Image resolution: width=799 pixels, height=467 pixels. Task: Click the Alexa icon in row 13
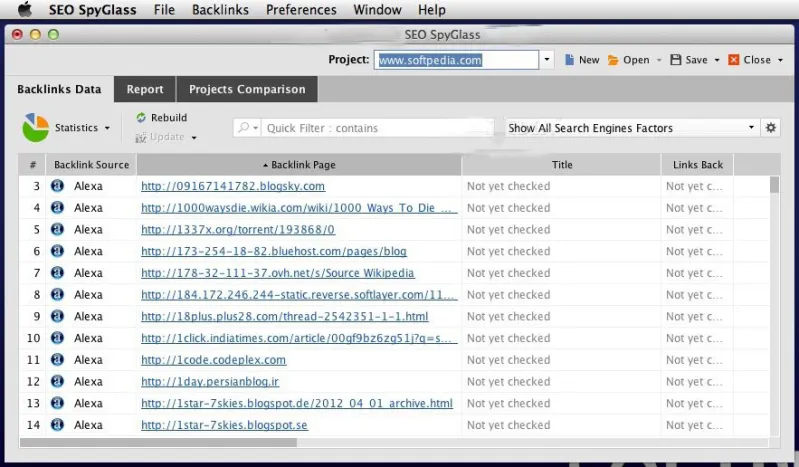58,403
